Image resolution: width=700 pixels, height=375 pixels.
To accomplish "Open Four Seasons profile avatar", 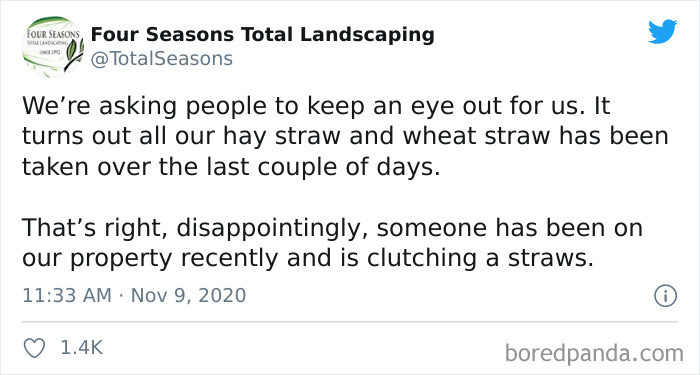I will (53, 47).
